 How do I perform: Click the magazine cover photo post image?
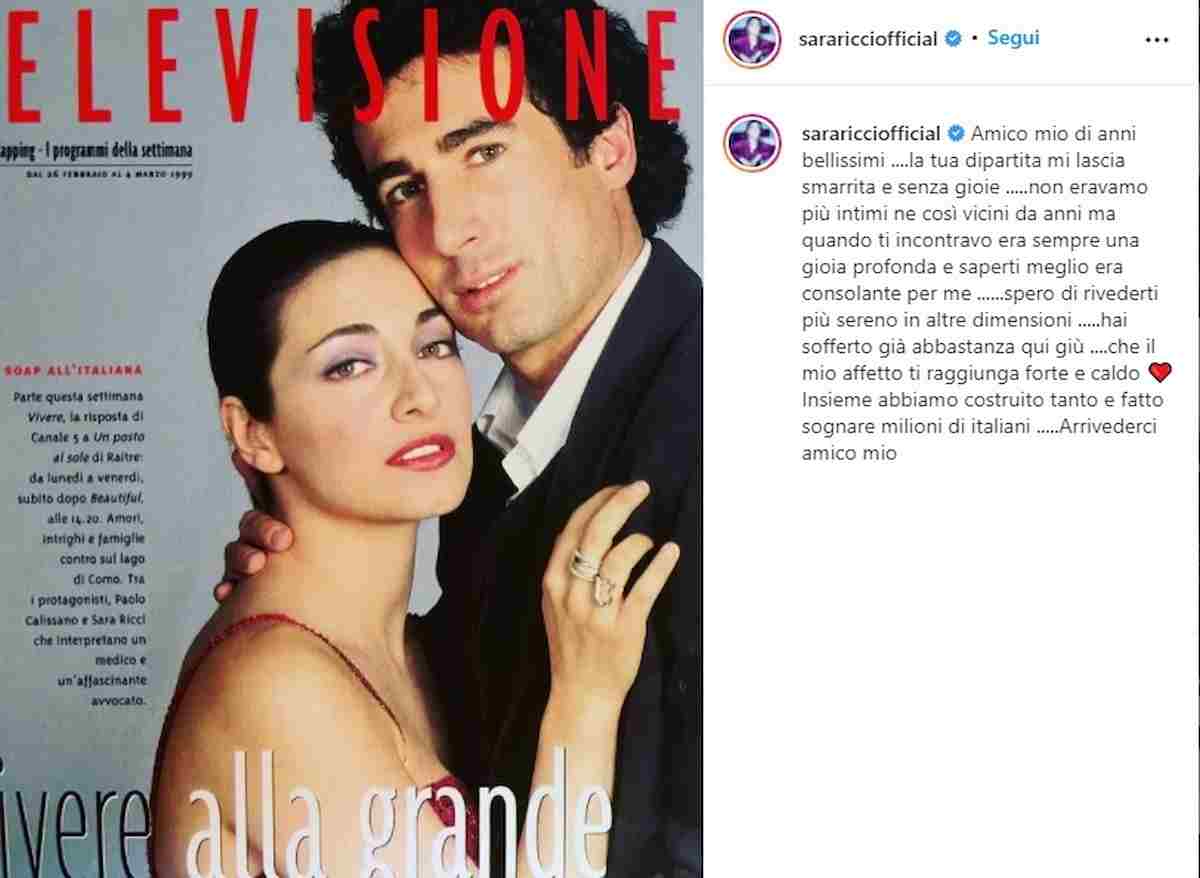pyautogui.click(x=351, y=439)
